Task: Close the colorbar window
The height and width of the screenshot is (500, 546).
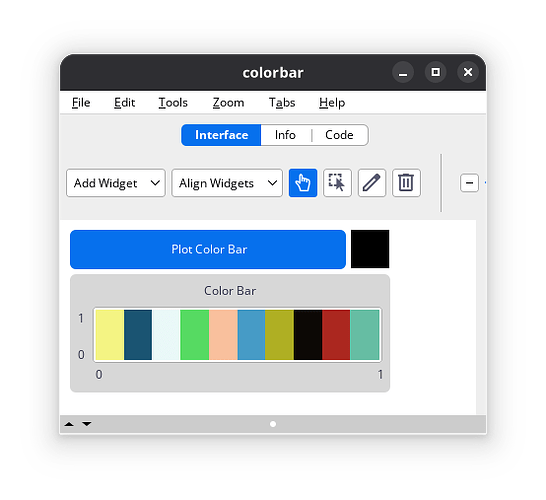Action: click(468, 72)
